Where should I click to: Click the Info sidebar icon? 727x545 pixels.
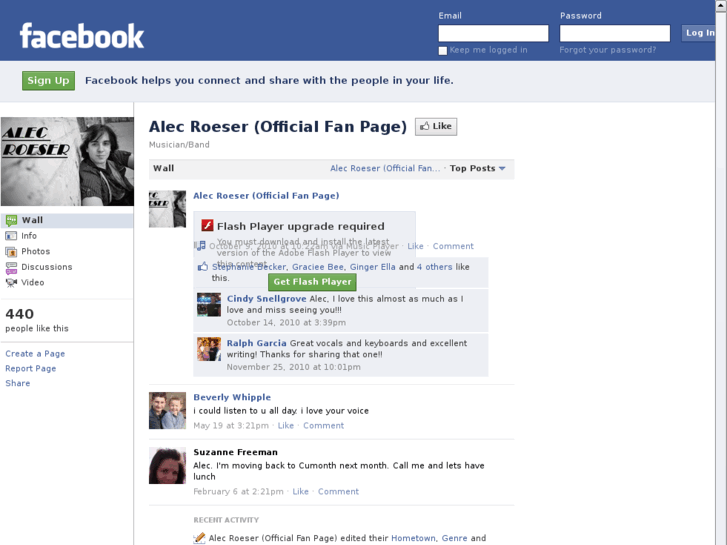click(x=11, y=236)
